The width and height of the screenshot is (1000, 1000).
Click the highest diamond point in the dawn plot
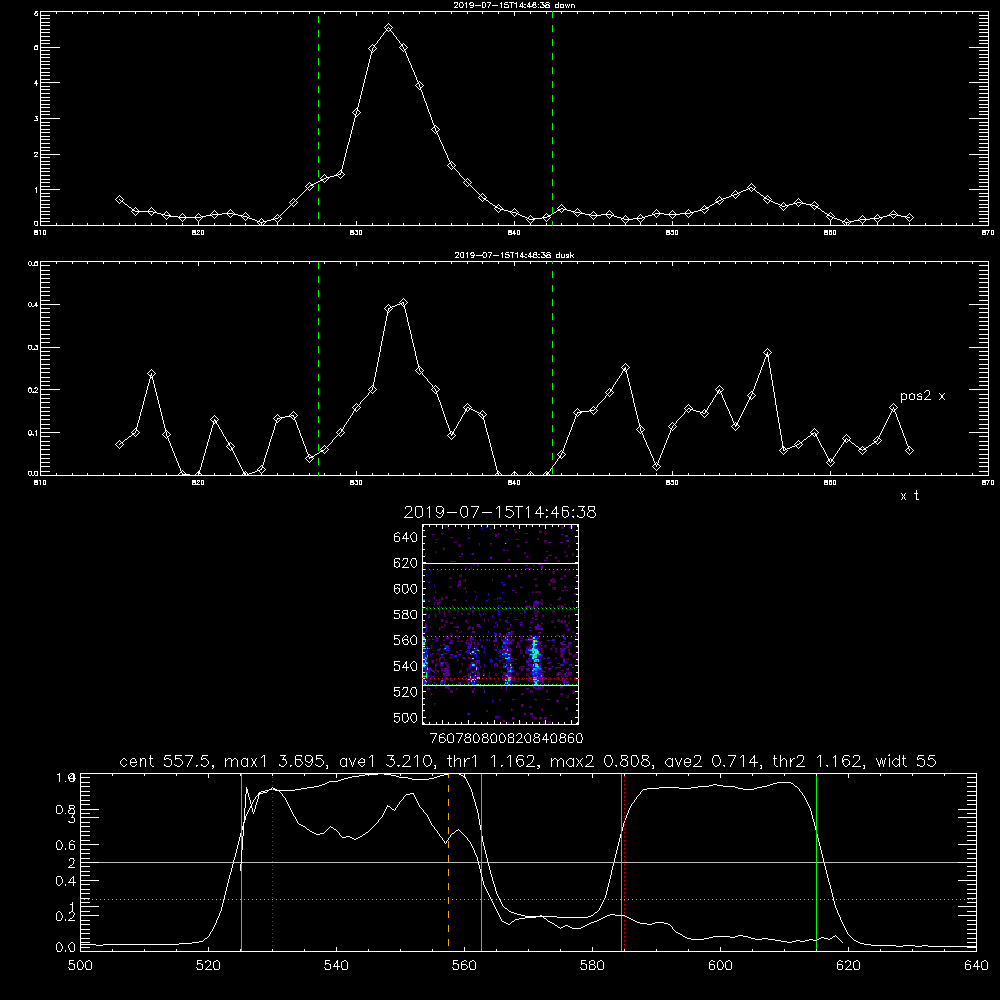(x=388, y=28)
